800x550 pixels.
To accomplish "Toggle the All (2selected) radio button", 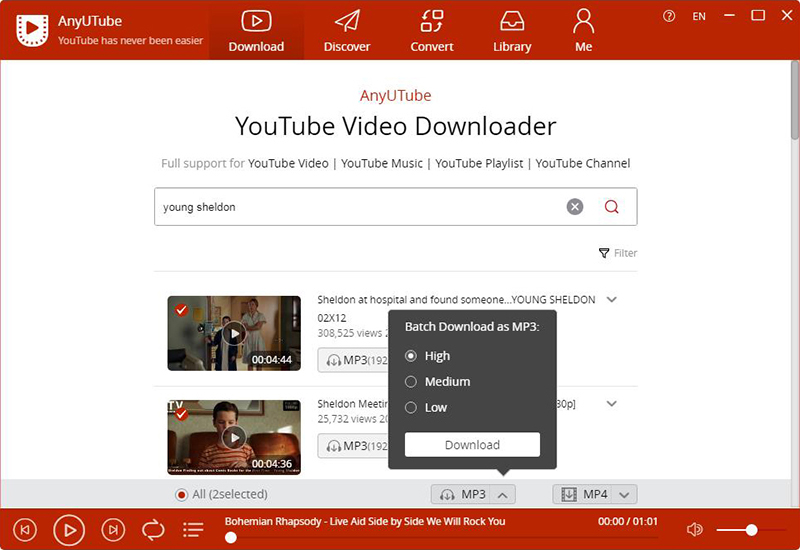I will tap(181, 494).
